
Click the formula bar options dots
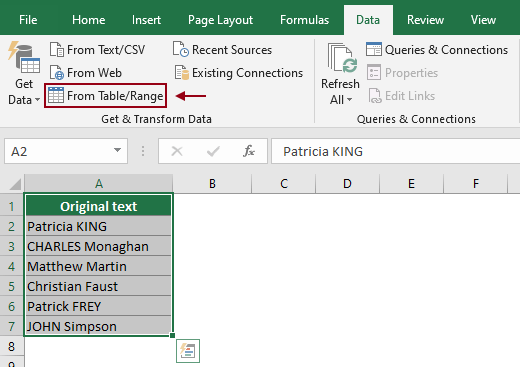pyautogui.click(x=143, y=151)
